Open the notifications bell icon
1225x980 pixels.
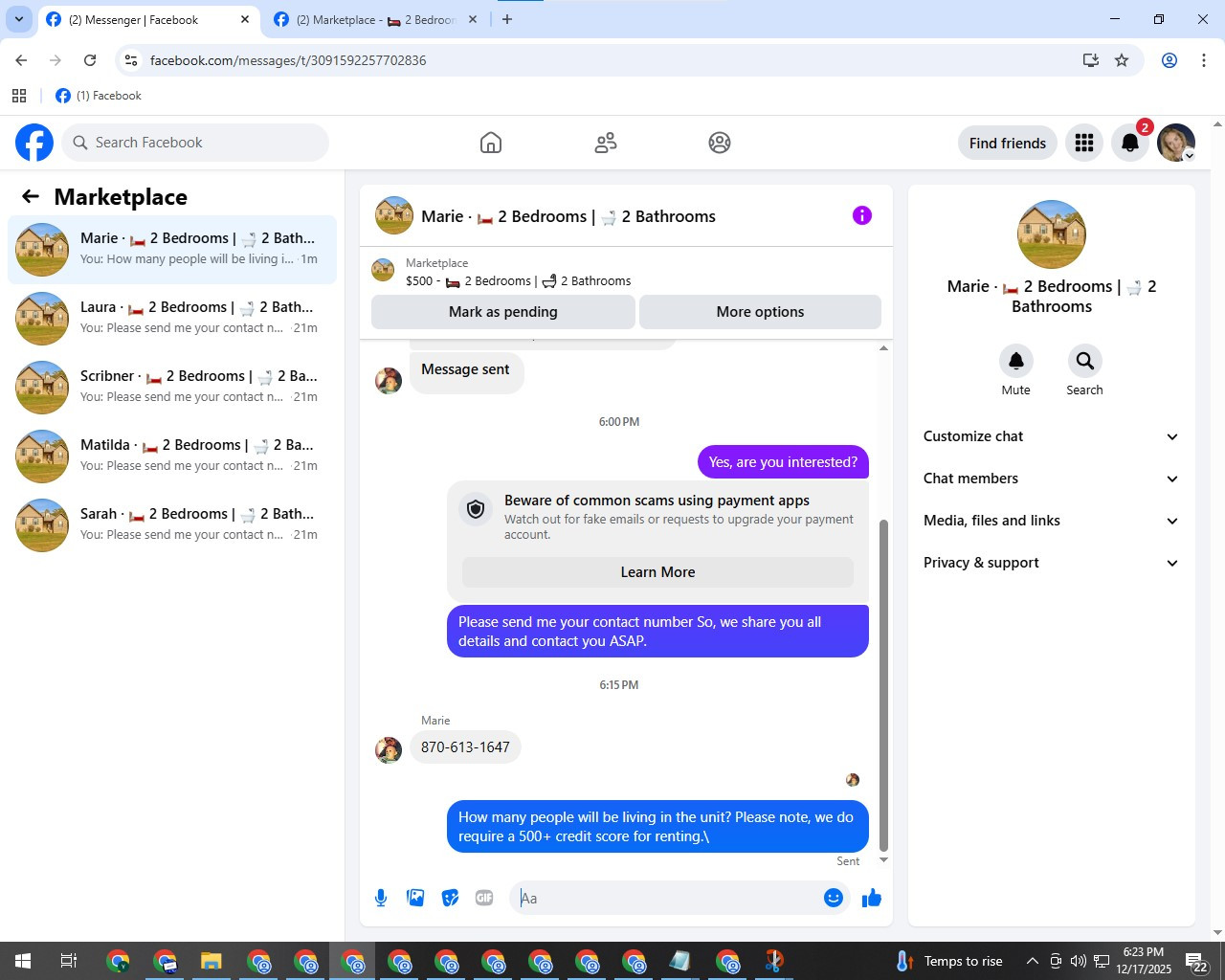tap(1130, 143)
